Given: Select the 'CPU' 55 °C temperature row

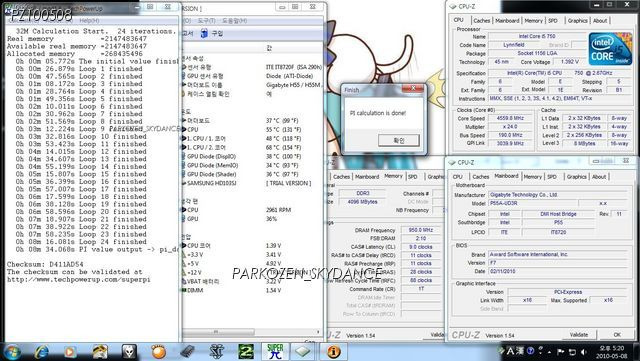Looking at the screenshot, I should pyautogui.click(x=251, y=129).
